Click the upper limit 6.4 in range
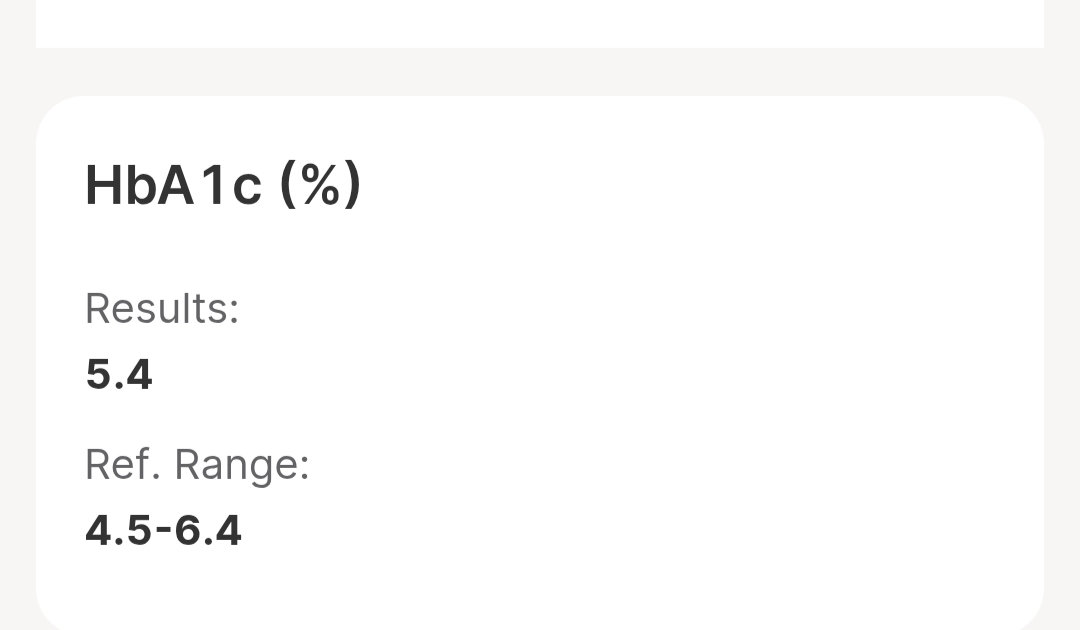 coord(208,531)
